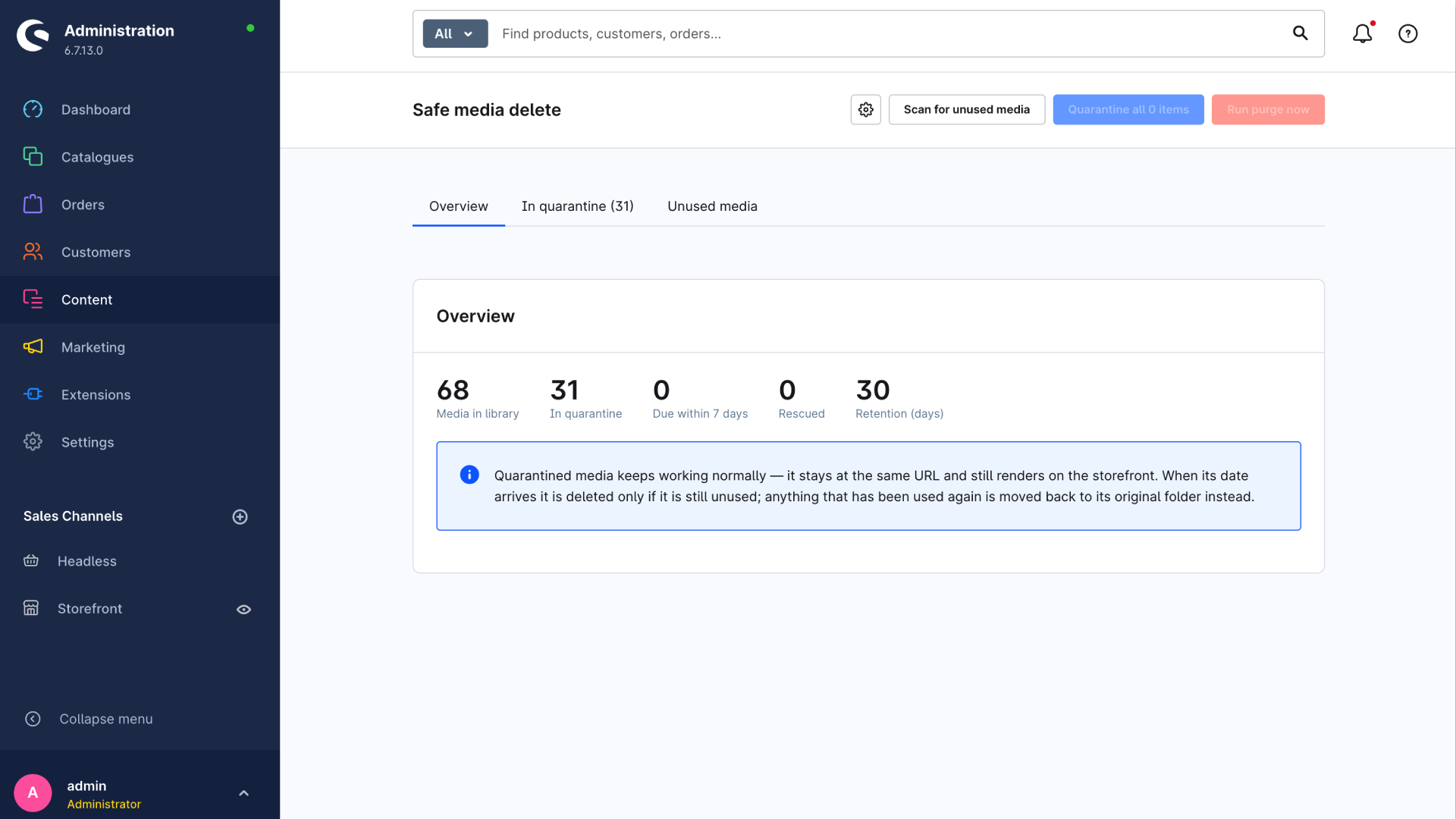The width and height of the screenshot is (1456, 819).
Task: Switch to the Unused media tab
Action: [712, 206]
